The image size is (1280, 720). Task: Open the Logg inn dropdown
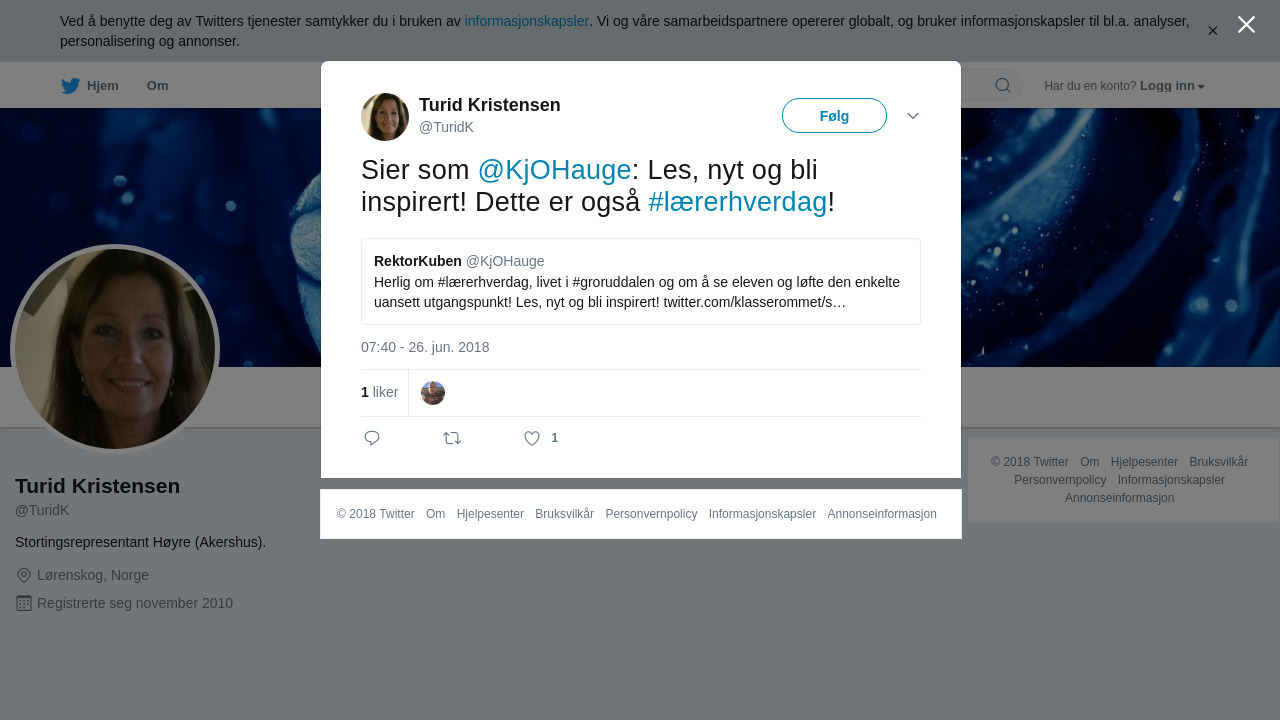pyautogui.click(x=1172, y=86)
